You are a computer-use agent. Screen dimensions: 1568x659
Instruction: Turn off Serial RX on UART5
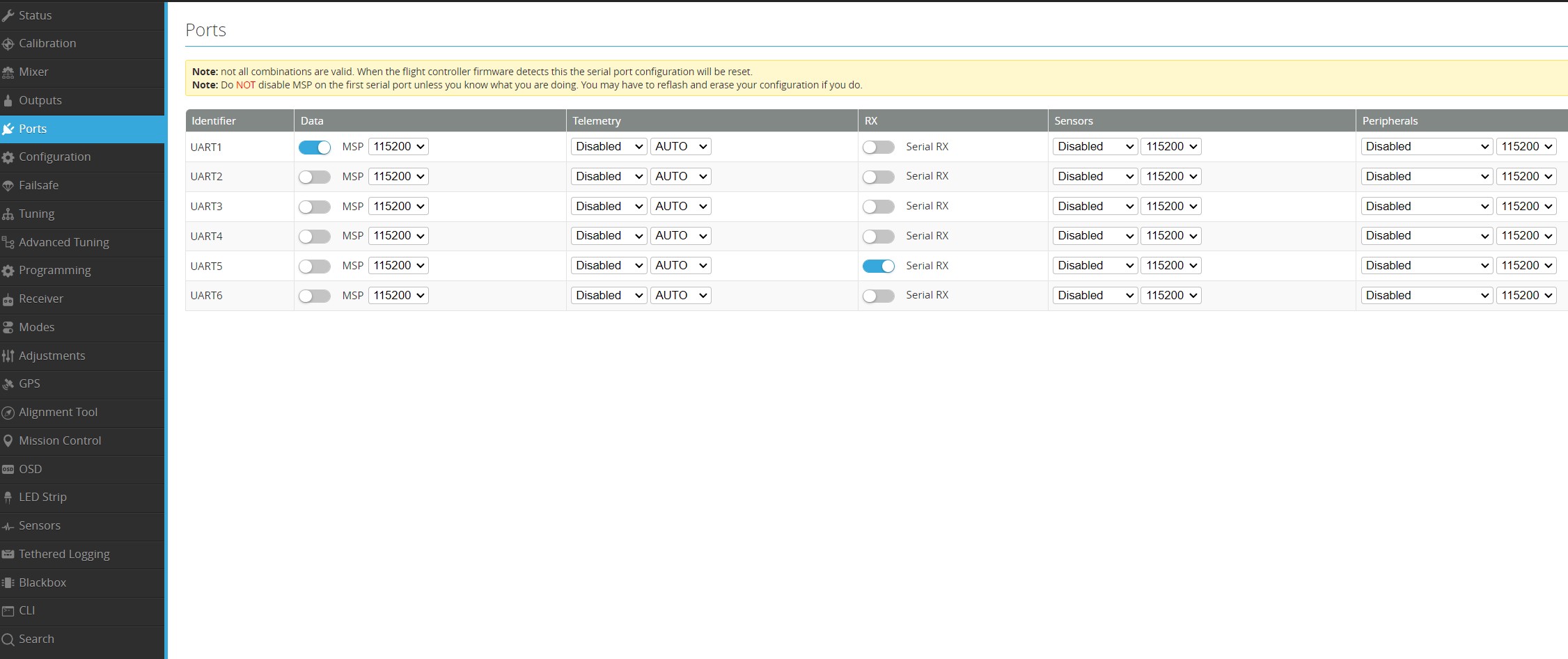pyautogui.click(x=878, y=266)
